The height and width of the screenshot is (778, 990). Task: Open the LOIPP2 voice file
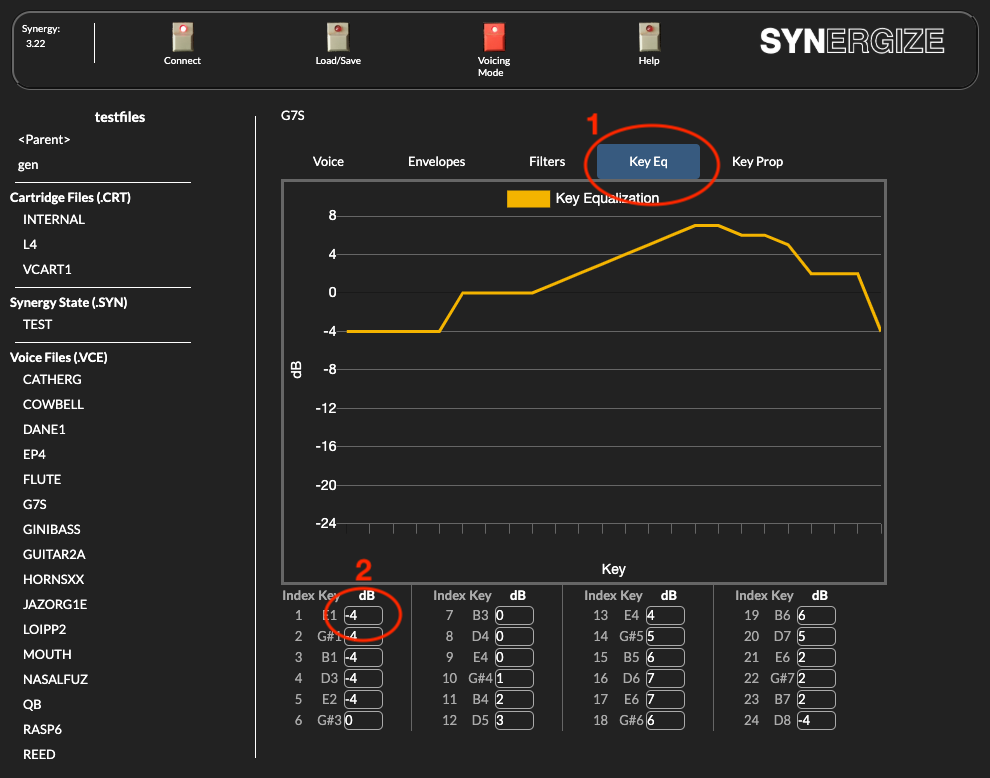44,630
